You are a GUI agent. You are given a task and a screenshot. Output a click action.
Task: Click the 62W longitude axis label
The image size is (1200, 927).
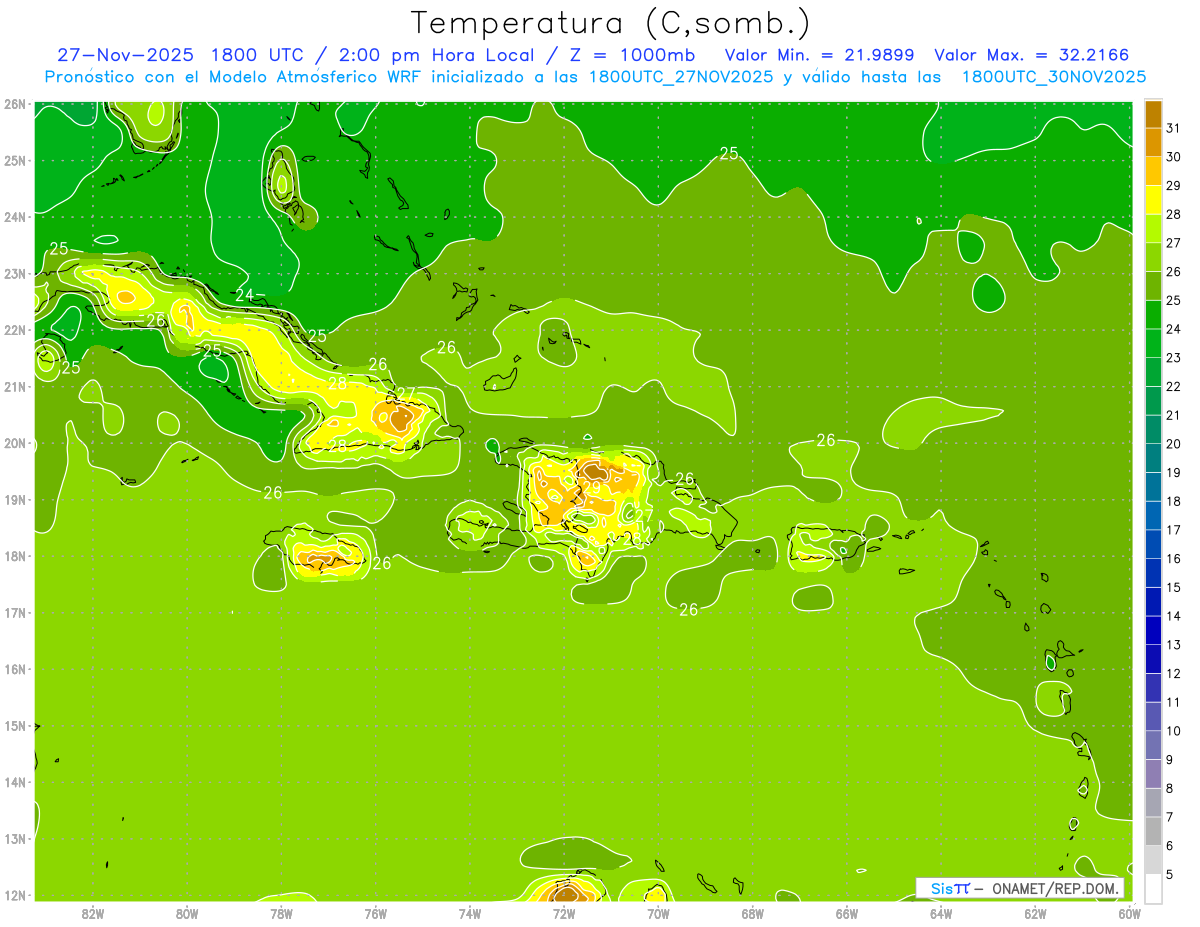[1035, 913]
